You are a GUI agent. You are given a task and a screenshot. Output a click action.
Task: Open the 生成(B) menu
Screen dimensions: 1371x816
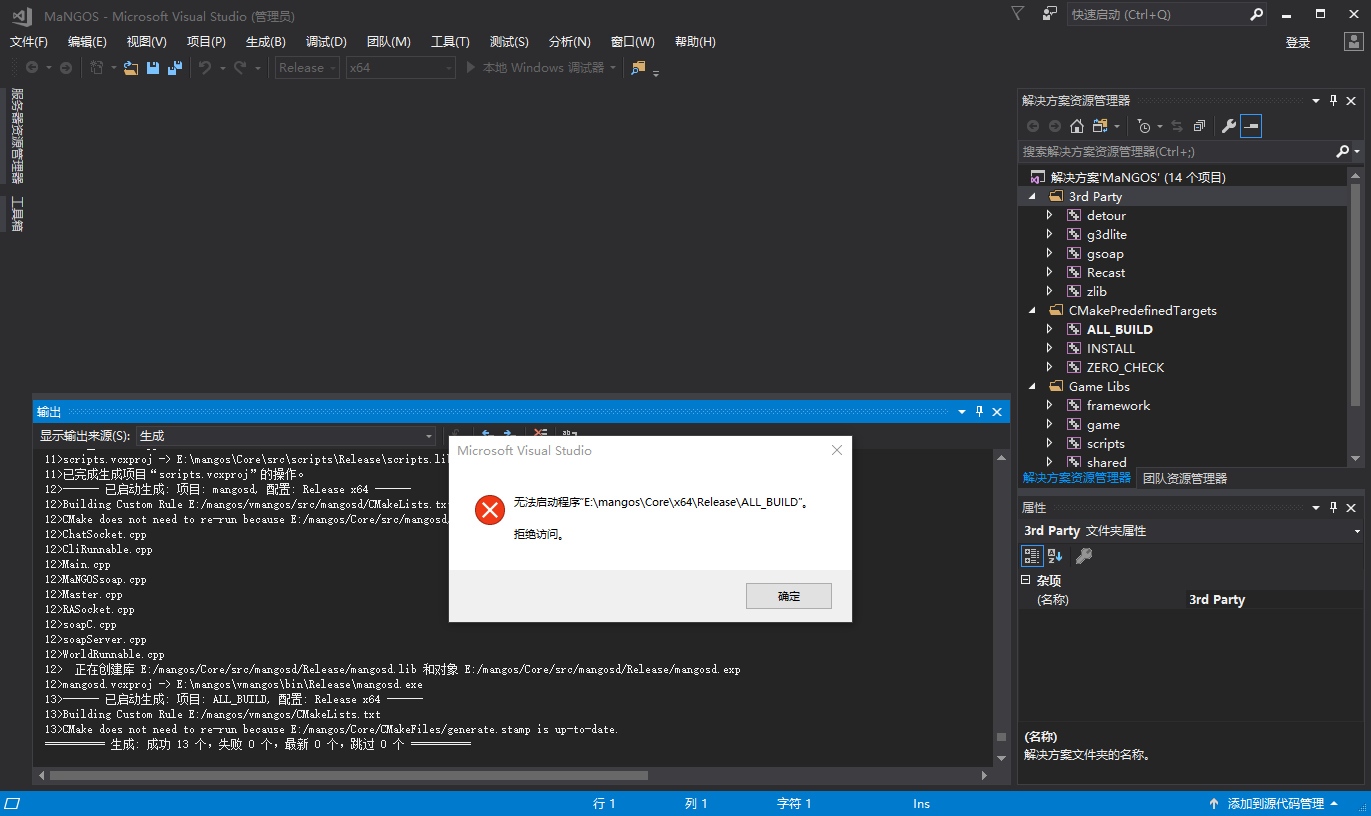click(x=266, y=42)
